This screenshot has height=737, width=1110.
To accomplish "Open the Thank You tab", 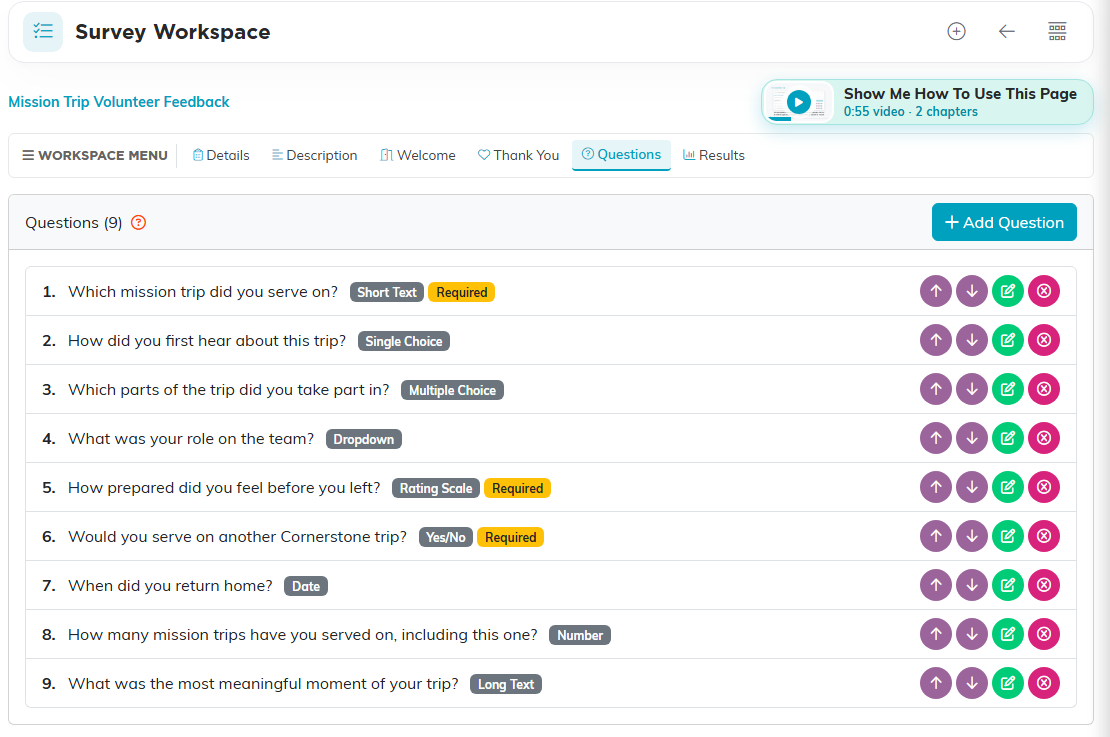I will pyautogui.click(x=518, y=155).
